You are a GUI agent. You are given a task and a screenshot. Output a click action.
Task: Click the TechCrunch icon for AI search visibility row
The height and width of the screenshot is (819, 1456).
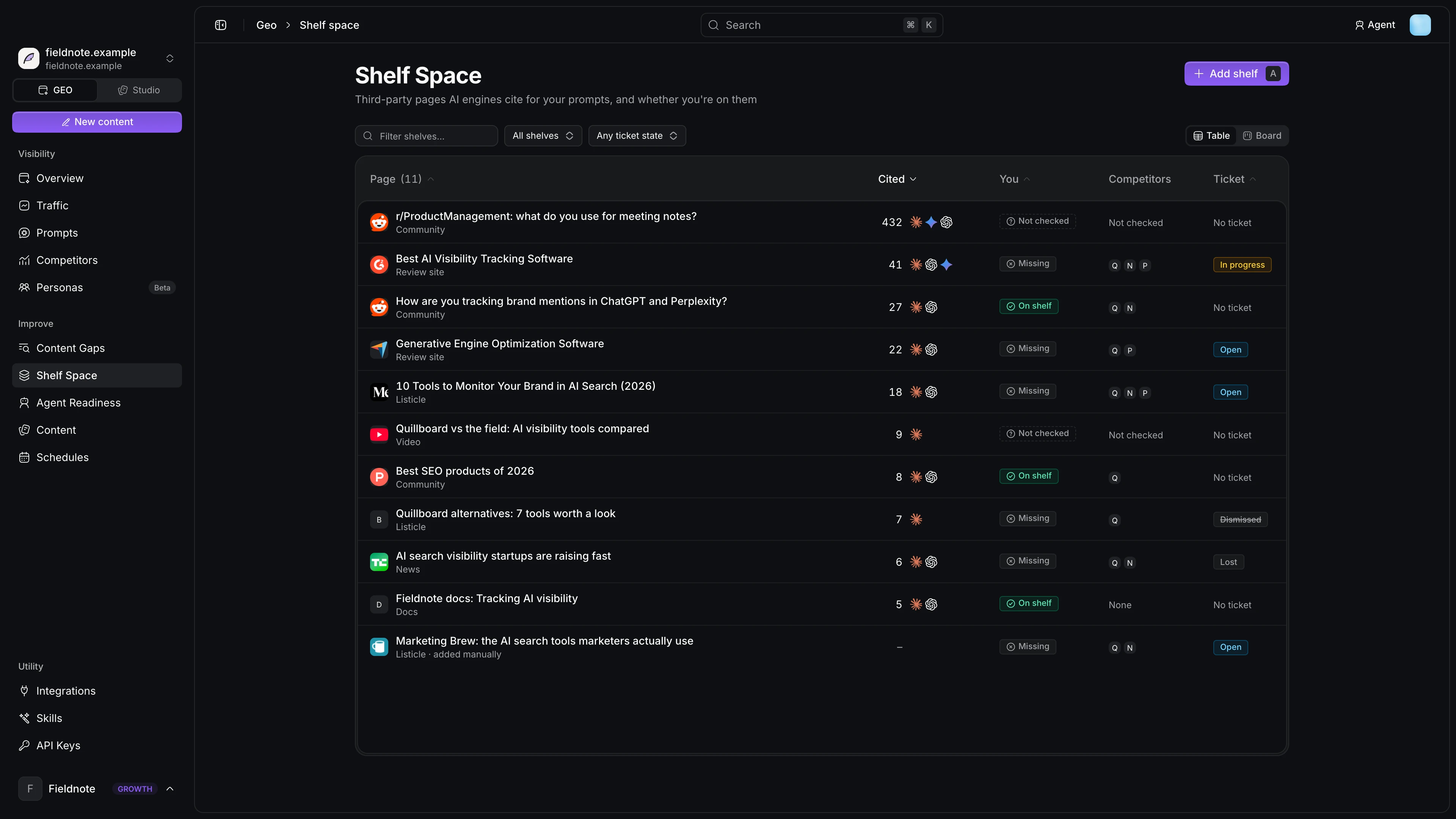tap(379, 562)
